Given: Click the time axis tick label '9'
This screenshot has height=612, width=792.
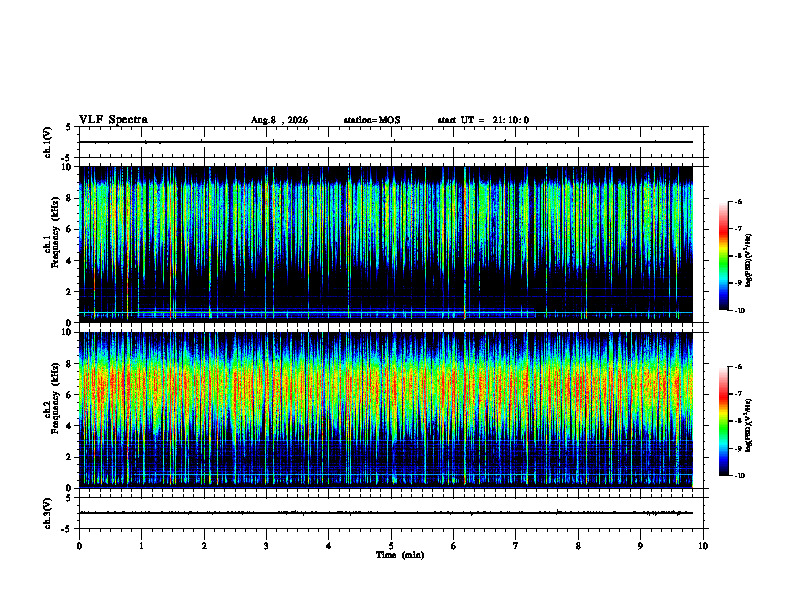Looking at the screenshot, I should tap(640, 546).
